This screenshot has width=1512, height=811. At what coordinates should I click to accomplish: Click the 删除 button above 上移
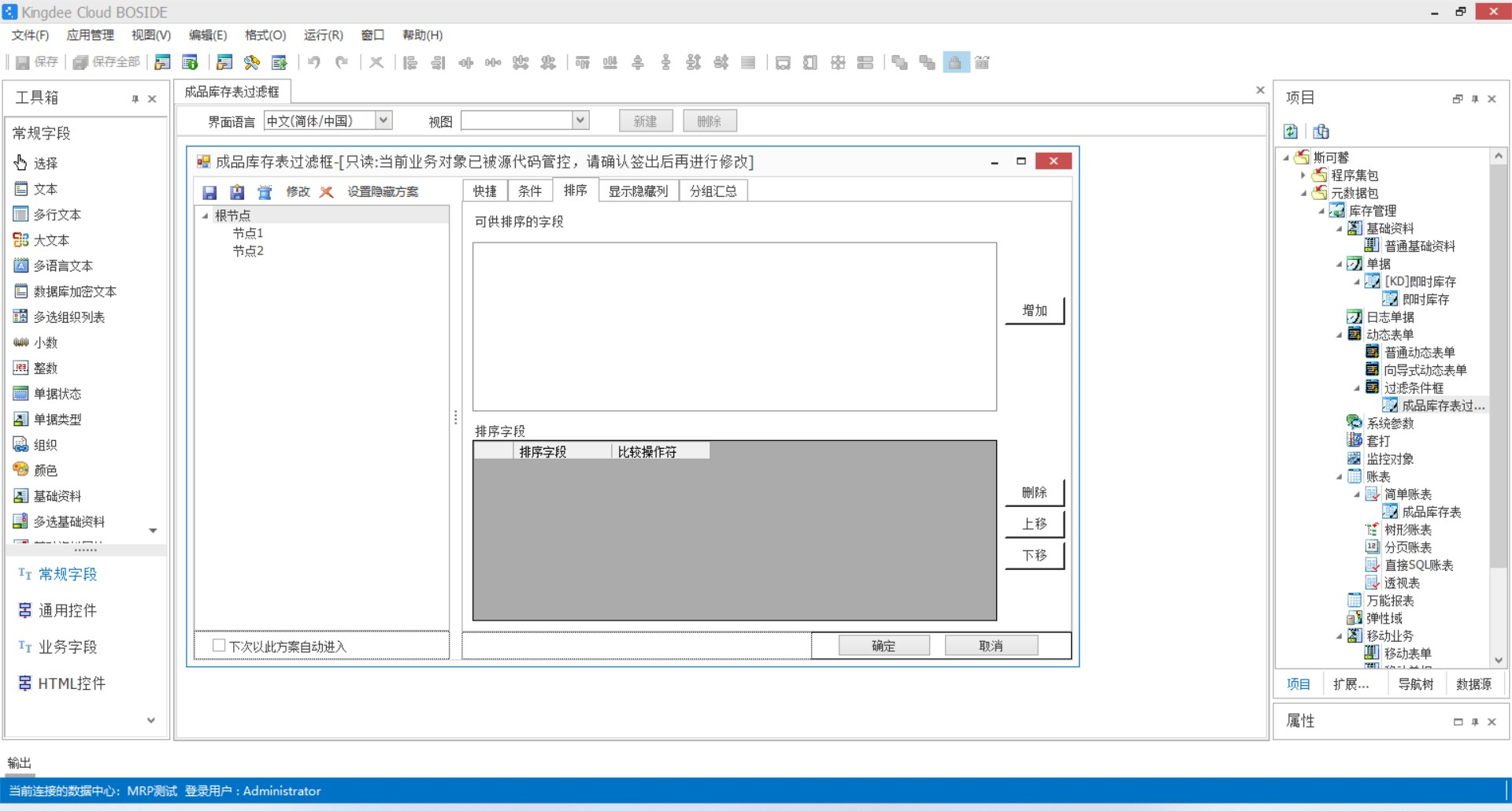click(x=1035, y=493)
